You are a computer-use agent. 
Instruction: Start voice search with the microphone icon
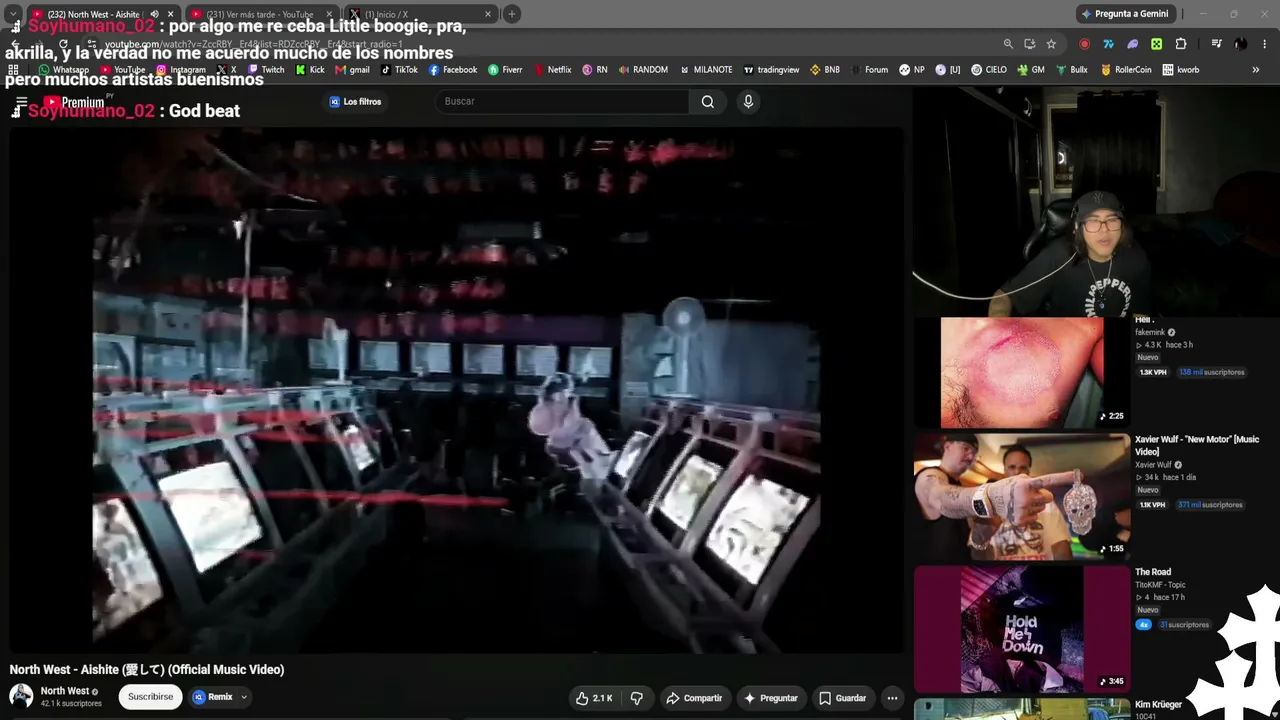click(748, 101)
